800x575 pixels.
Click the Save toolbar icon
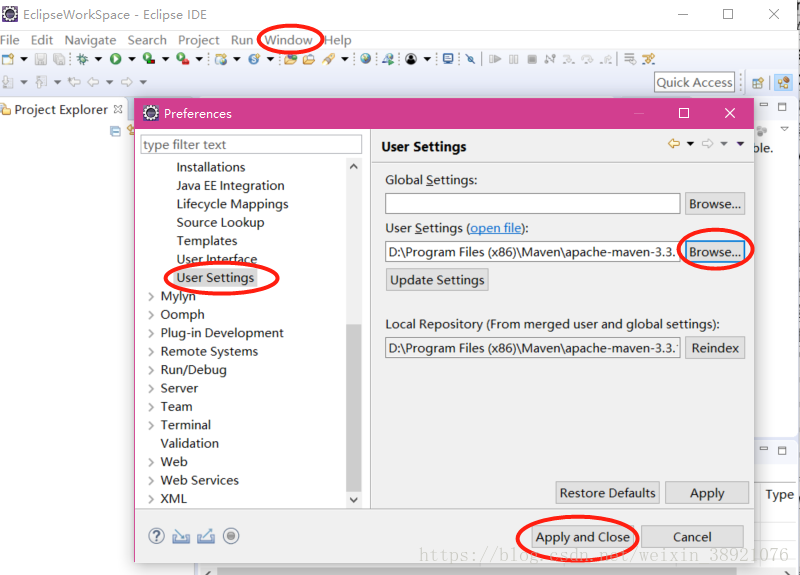[x=41, y=59]
